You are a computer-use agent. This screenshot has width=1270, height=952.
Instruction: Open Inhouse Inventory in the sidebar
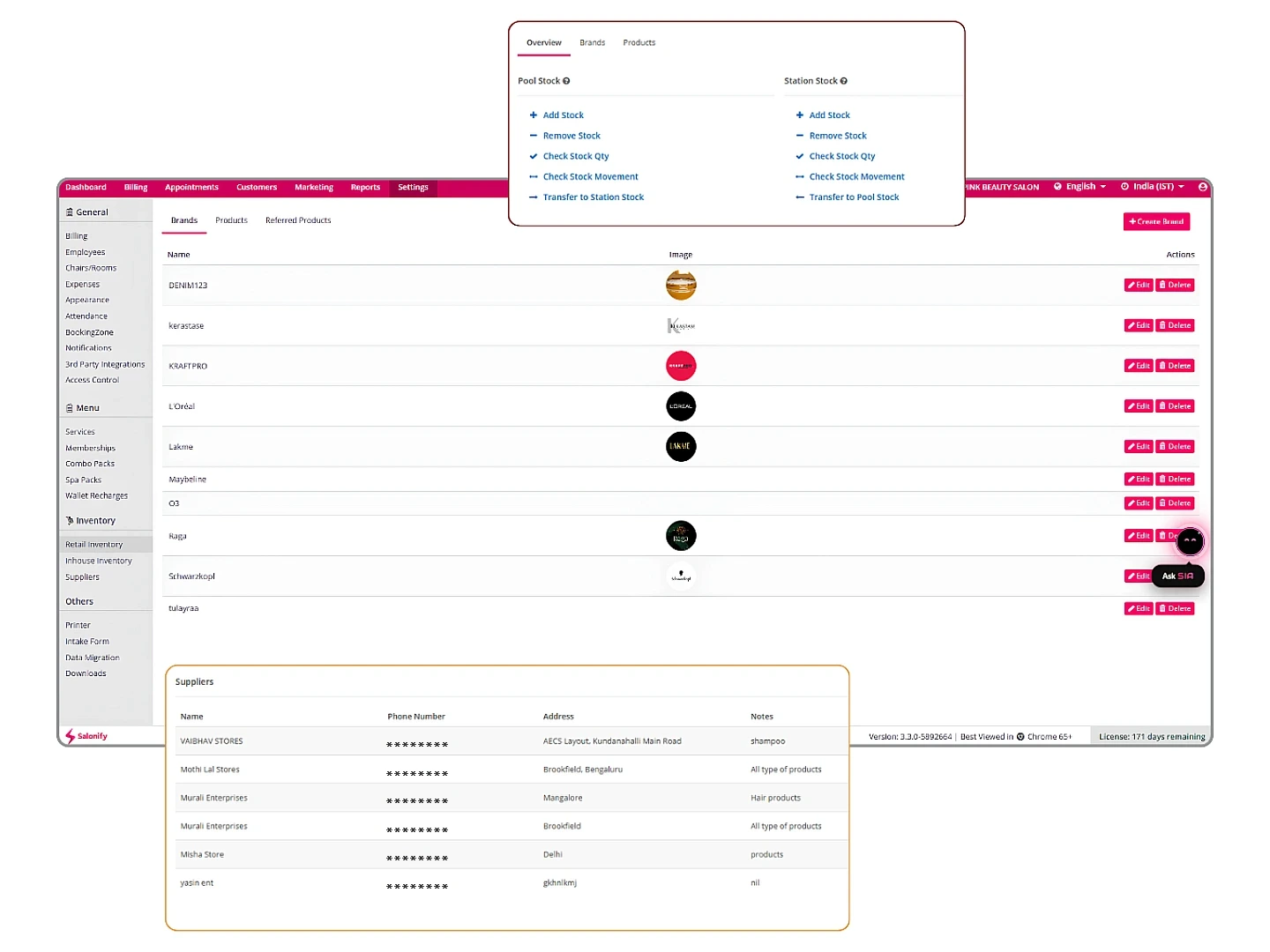click(99, 562)
